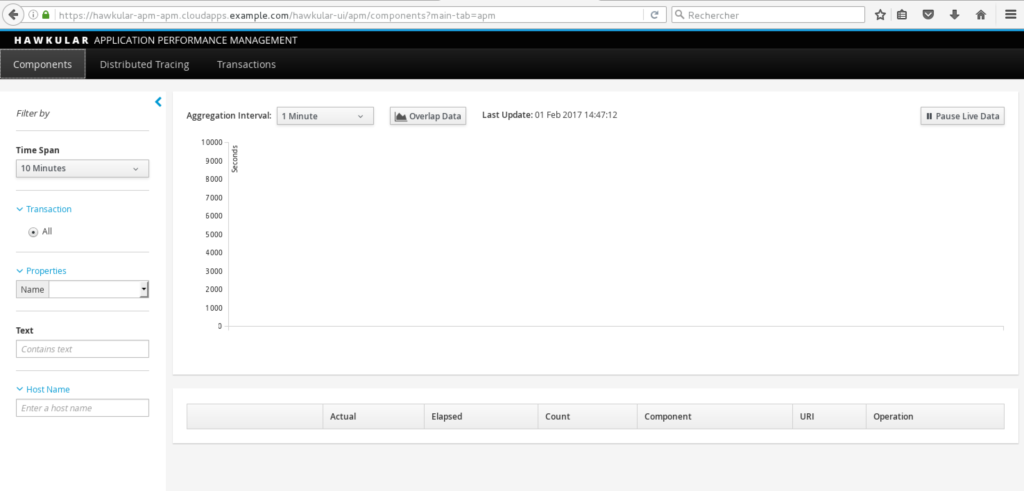Image resolution: width=1024 pixels, height=491 pixels.
Task: Open the Time Span 10 Minutes dropdown
Action: [82, 168]
